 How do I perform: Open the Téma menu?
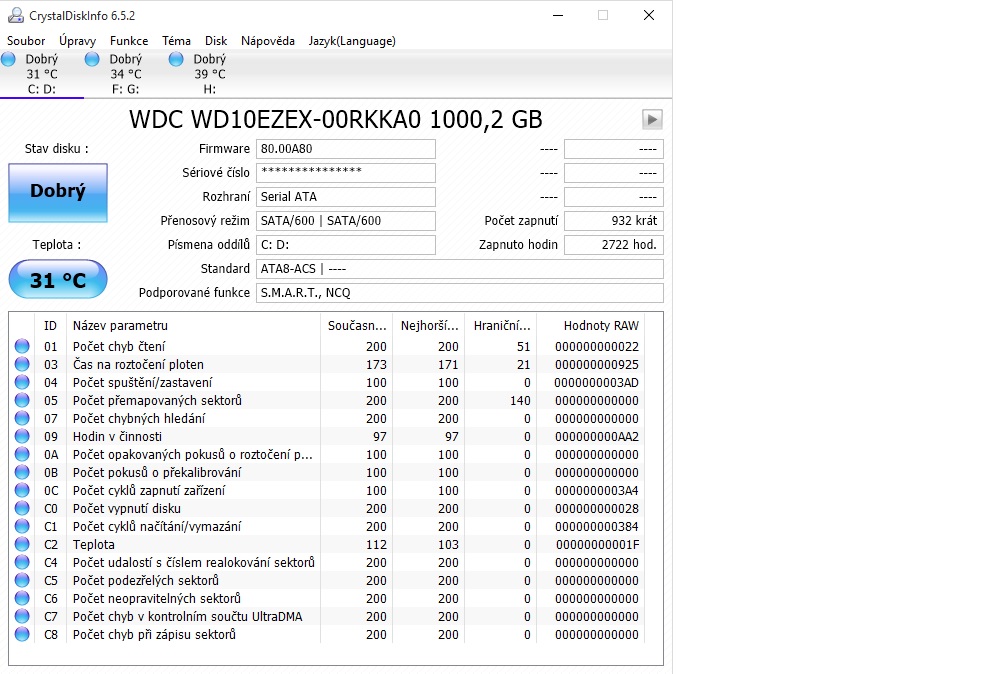coord(176,41)
